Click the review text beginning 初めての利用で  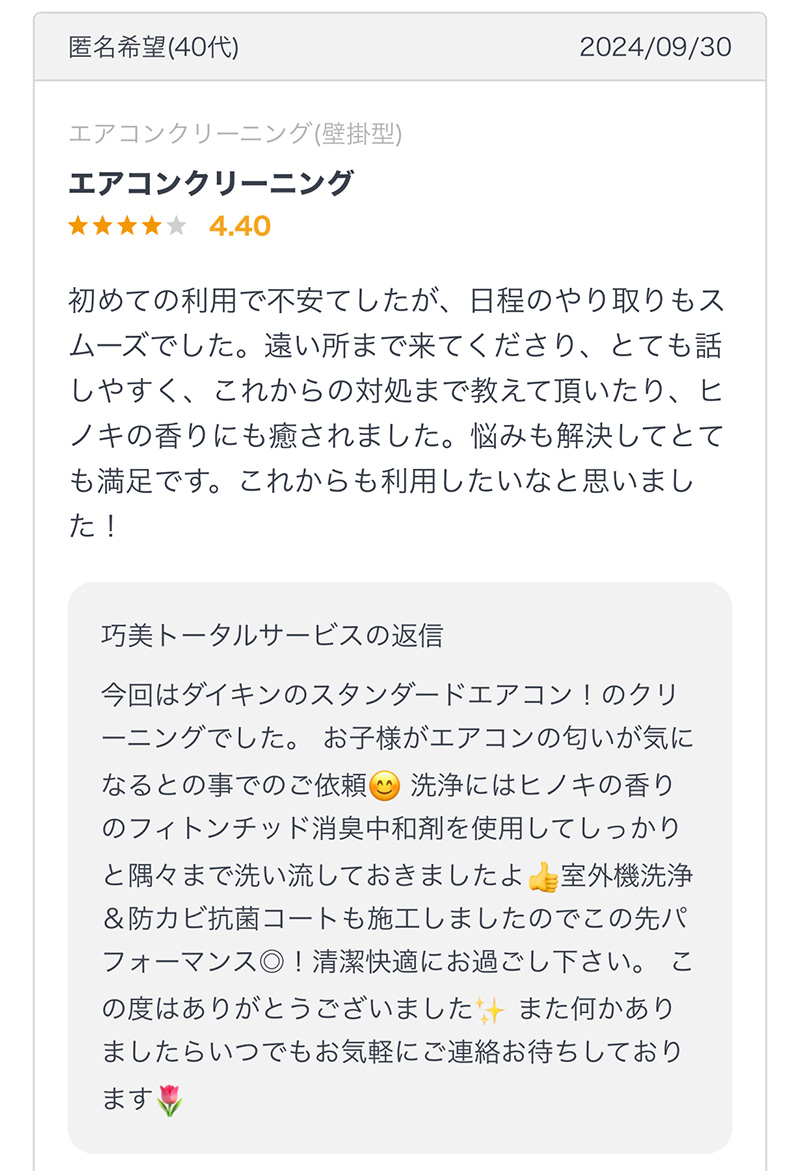[397, 413]
